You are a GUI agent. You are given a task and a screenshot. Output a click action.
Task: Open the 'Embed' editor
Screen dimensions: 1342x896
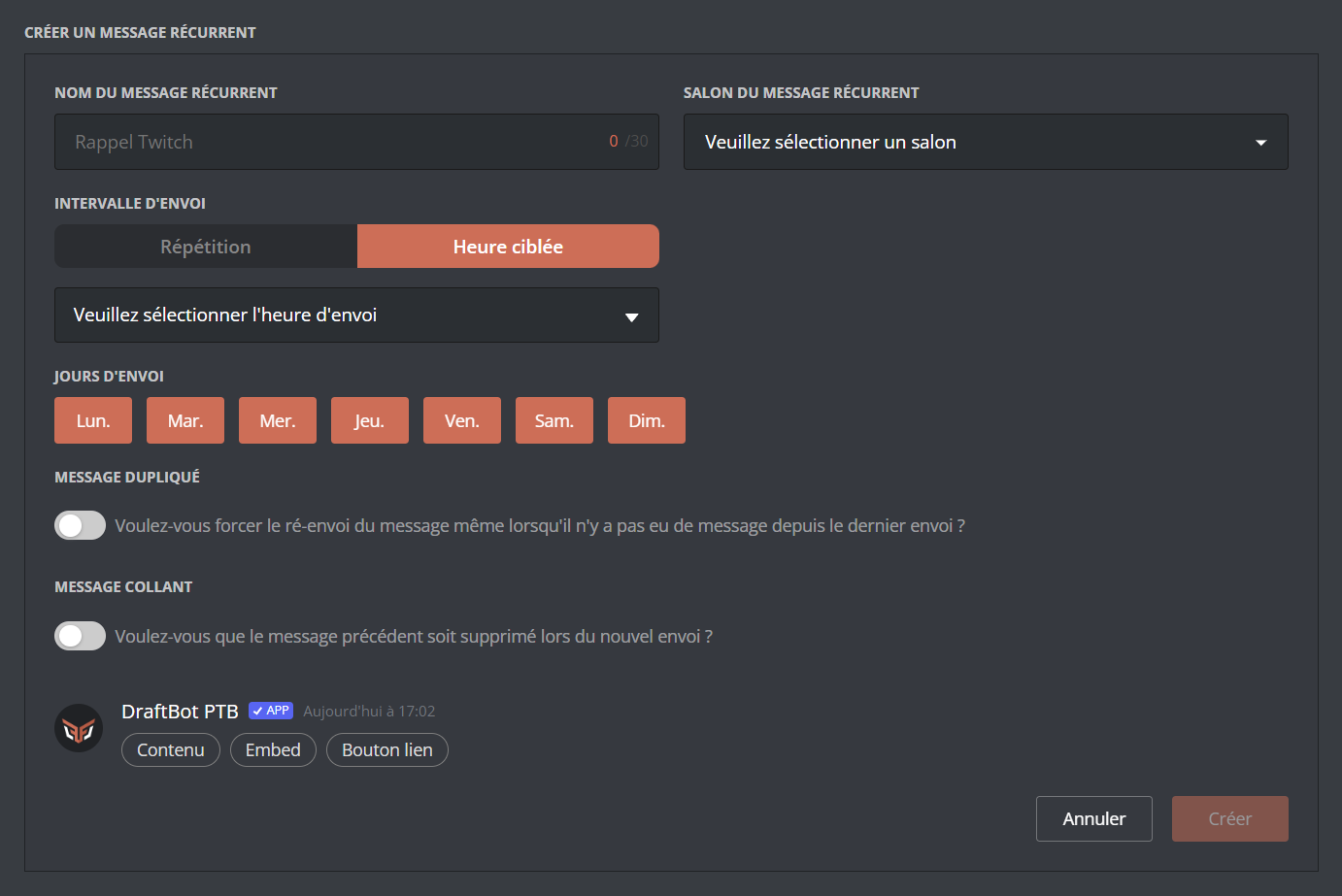click(x=273, y=749)
